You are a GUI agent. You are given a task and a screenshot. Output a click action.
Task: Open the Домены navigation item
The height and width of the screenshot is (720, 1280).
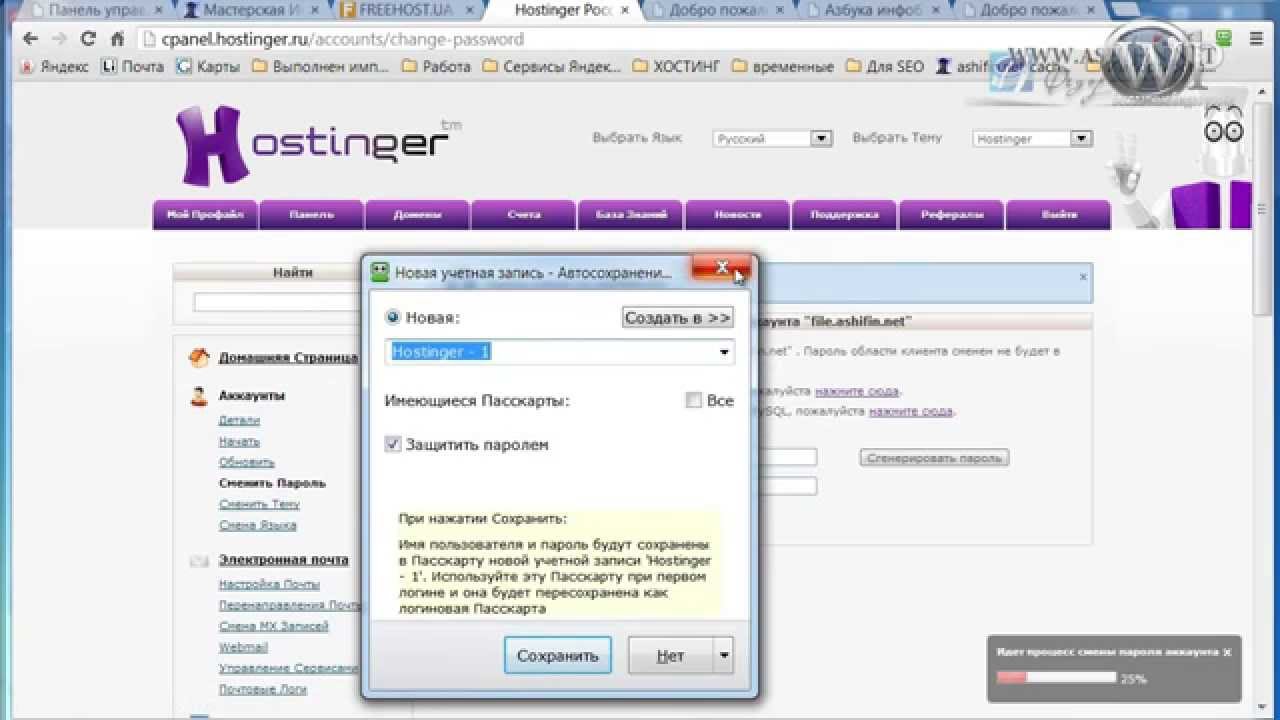[417, 215]
